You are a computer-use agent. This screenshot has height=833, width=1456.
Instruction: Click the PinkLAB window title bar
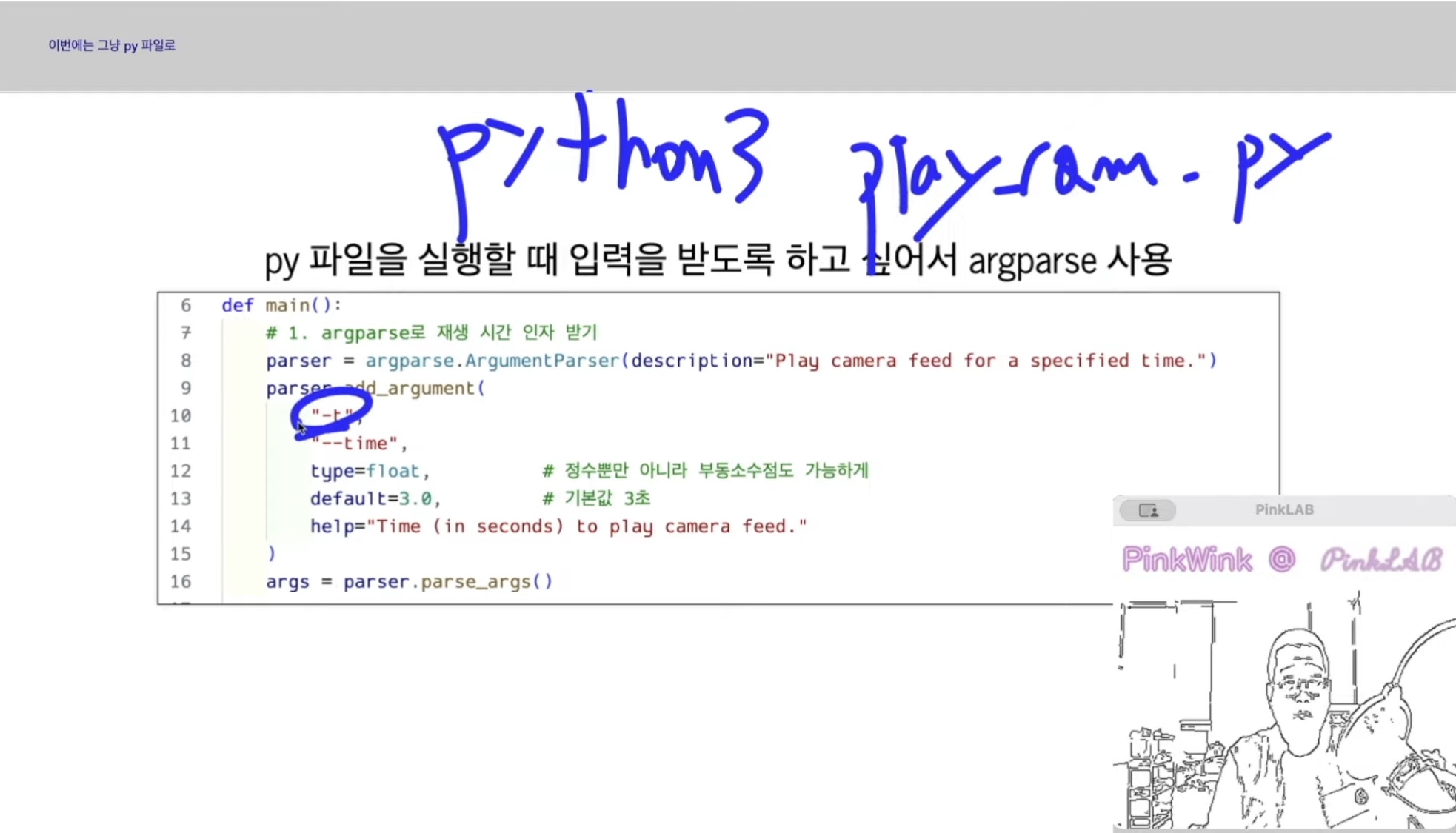coord(1284,510)
